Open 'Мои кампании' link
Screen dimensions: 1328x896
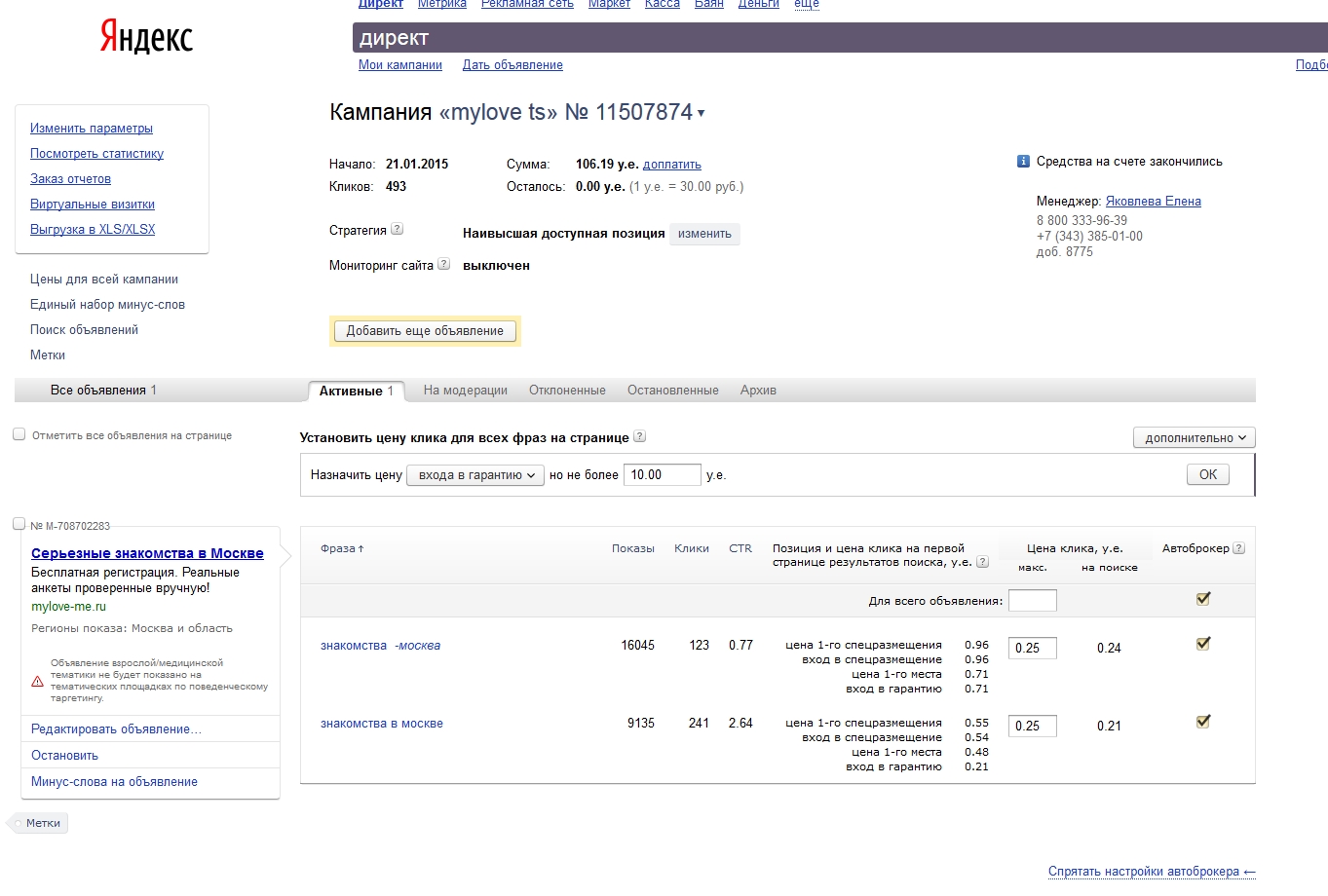click(x=400, y=65)
